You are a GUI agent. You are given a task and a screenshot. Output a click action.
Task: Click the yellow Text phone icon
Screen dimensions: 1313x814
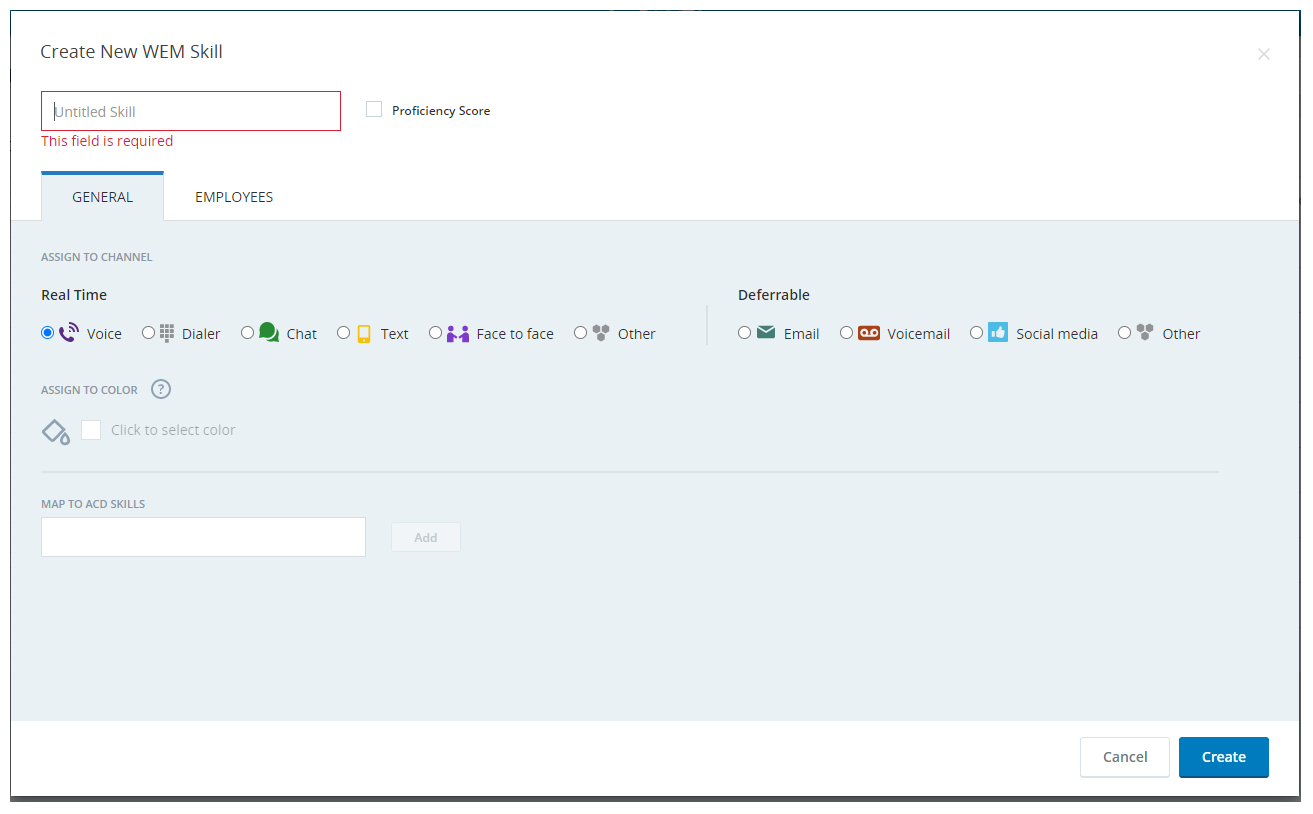click(x=364, y=334)
